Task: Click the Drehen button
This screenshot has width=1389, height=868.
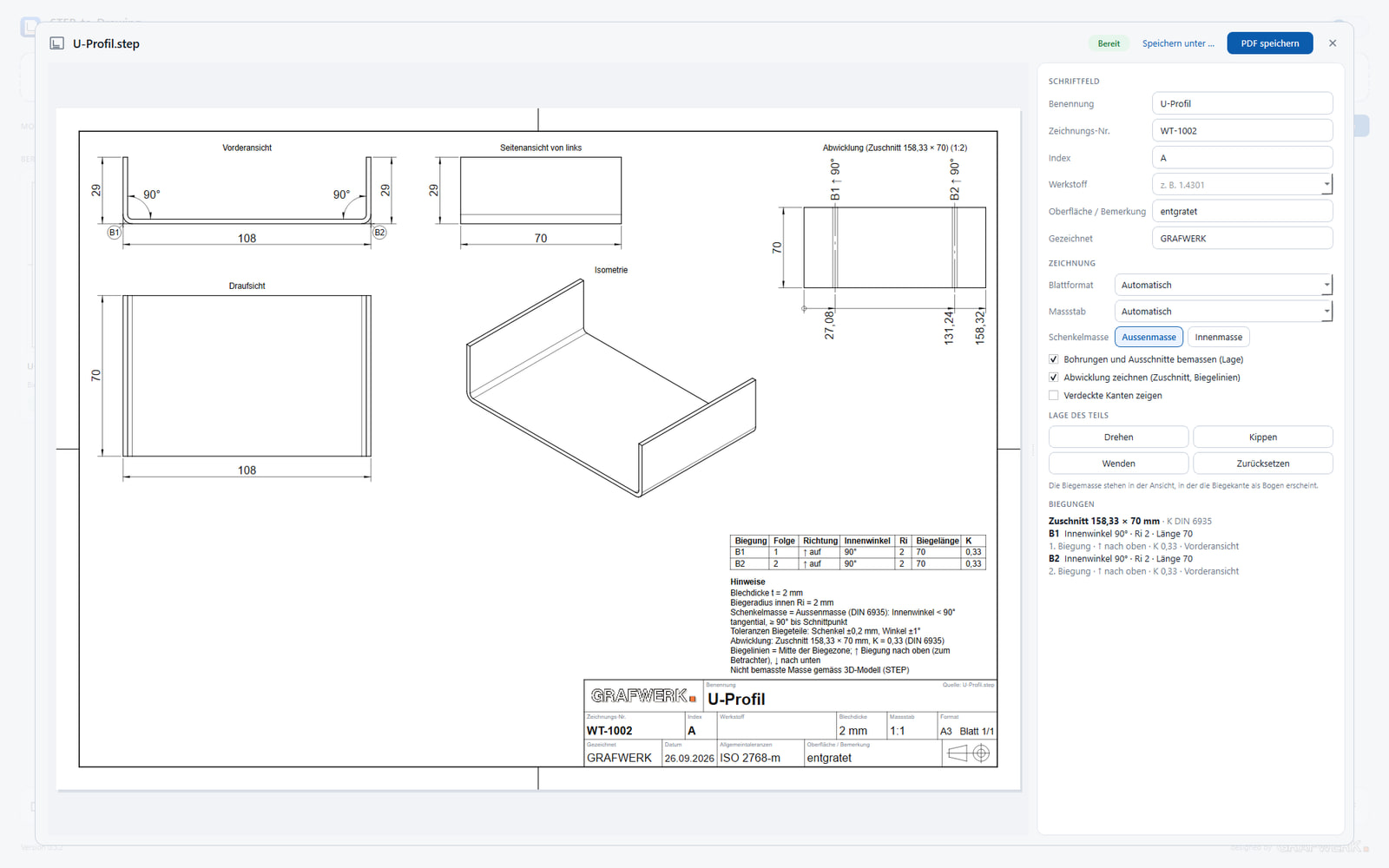Action: click(1118, 437)
